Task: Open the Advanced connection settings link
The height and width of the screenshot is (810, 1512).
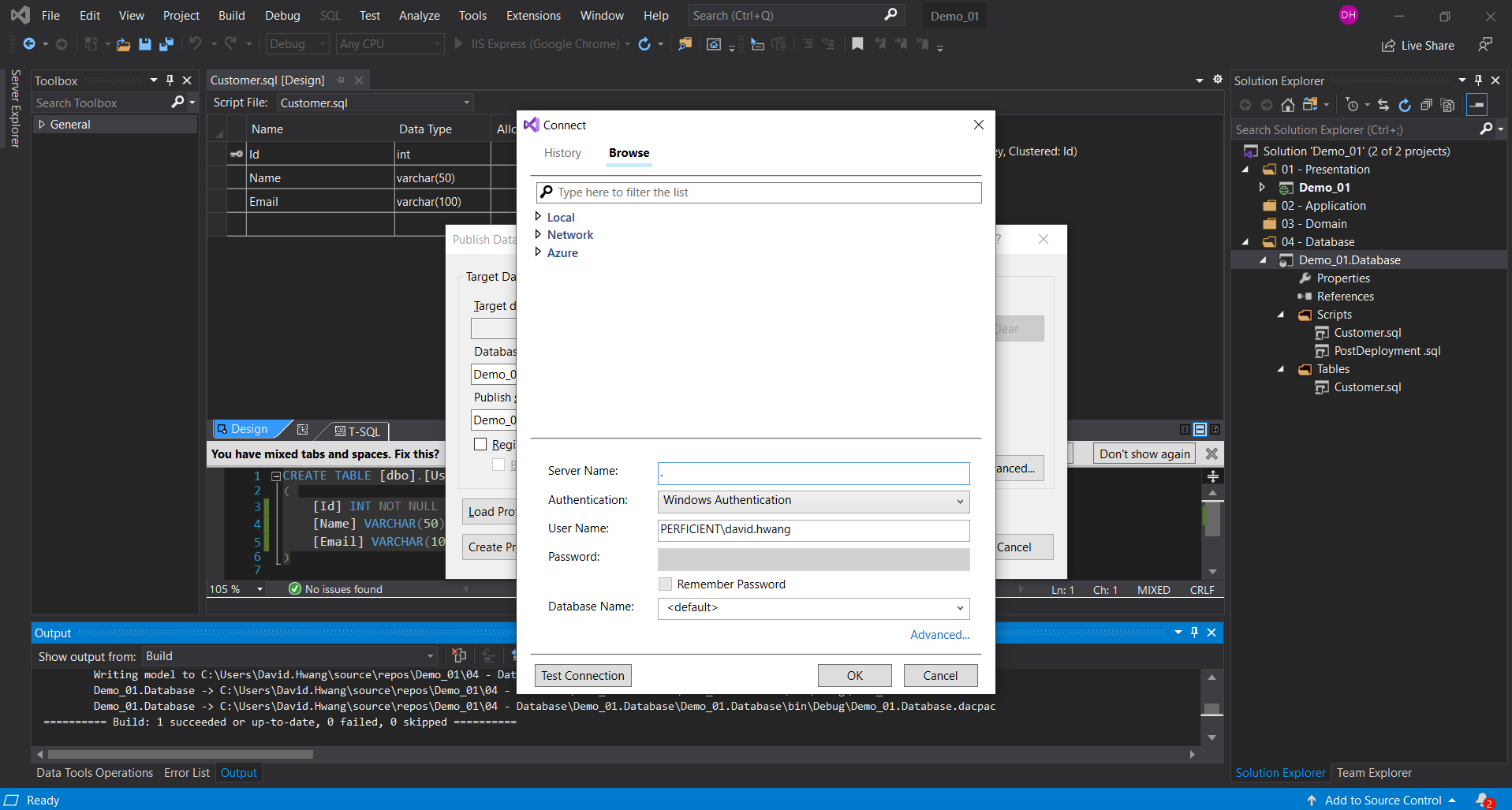Action: pyautogui.click(x=939, y=634)
